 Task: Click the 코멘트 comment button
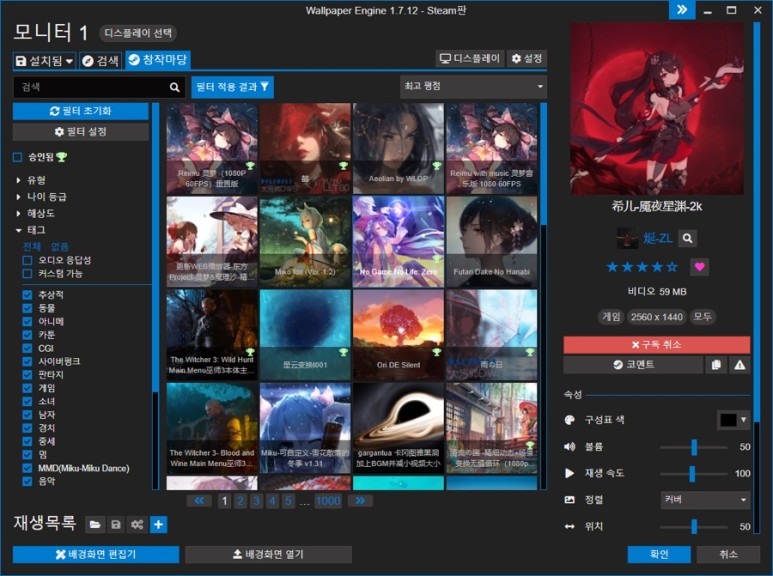[633, 365]
